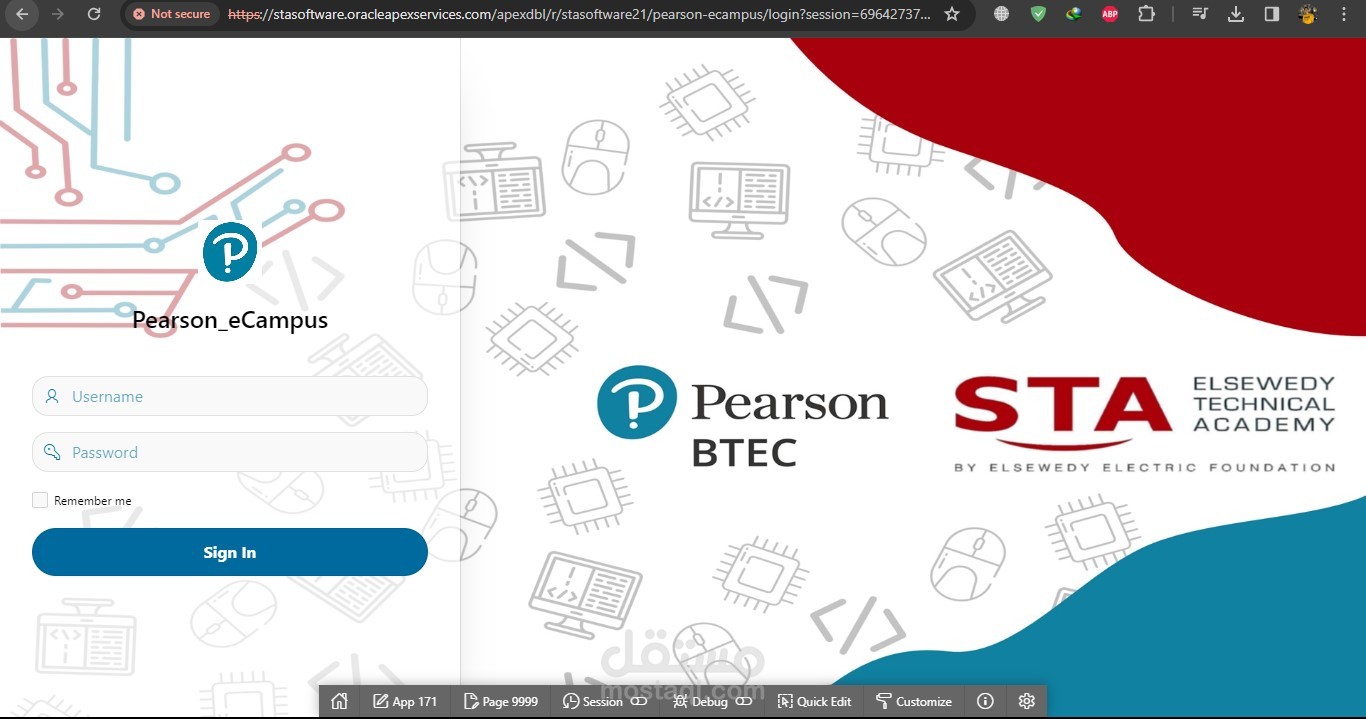Open the Session menu in developer toolbar

click(x=605, y=701)
